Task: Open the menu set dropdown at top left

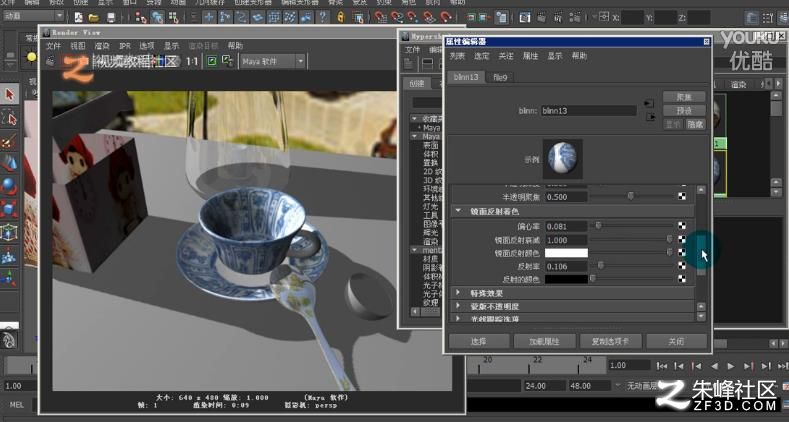Action: tap(34, 16)
